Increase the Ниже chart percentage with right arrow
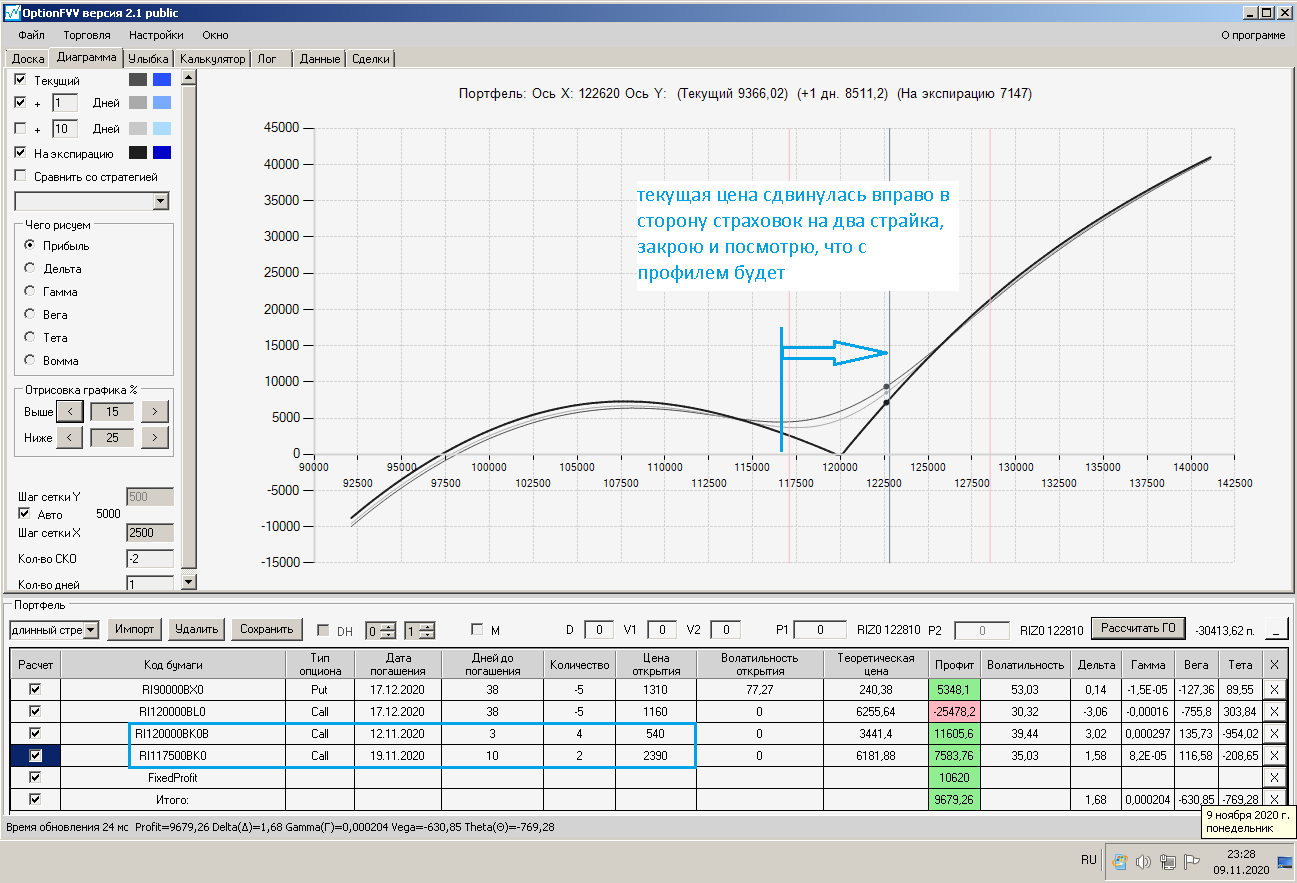 155,437
